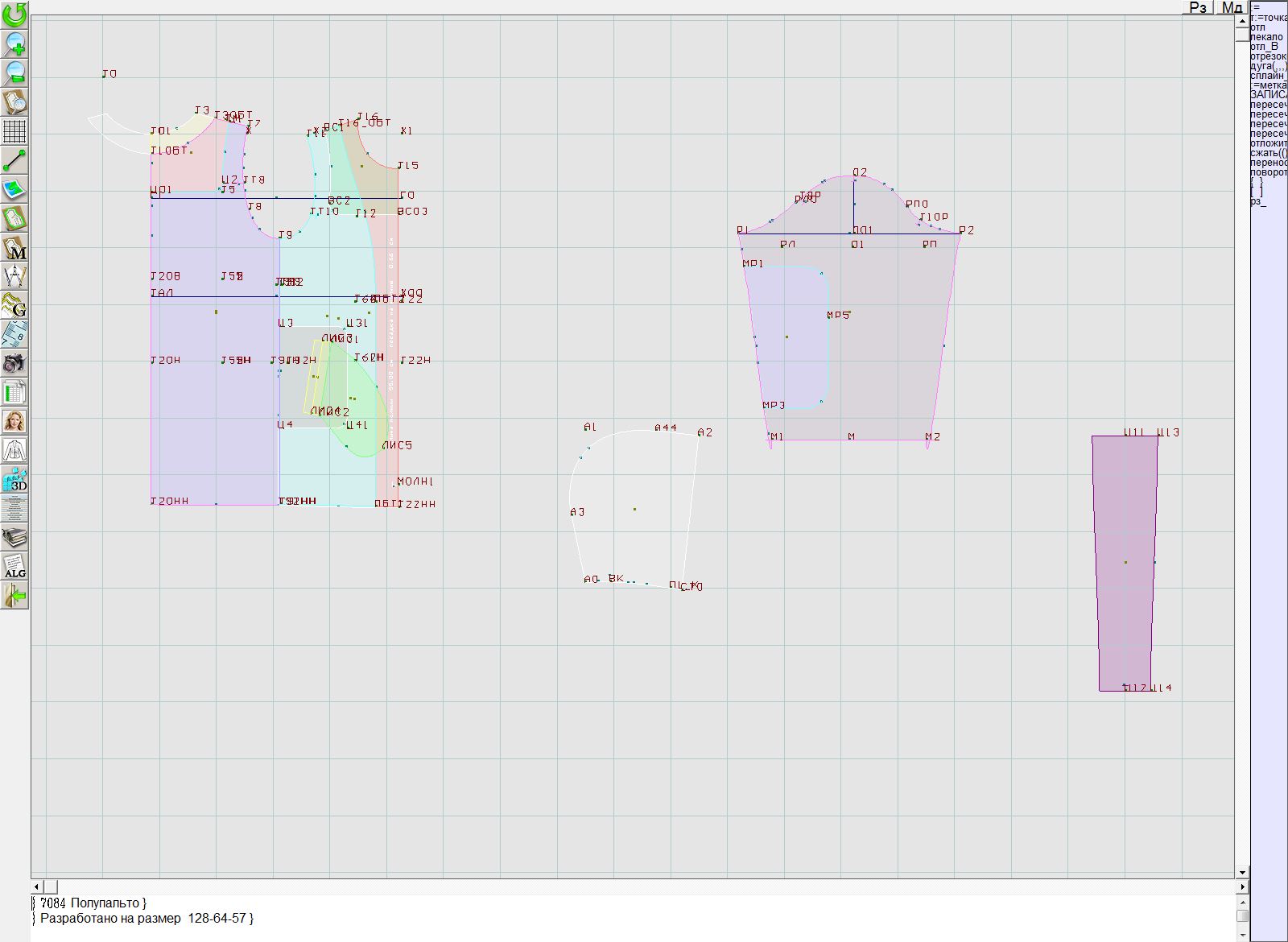Zoom in with the magnifier plus icon
This screenshot has width=1288, height=942.
(x=14, y=43)
